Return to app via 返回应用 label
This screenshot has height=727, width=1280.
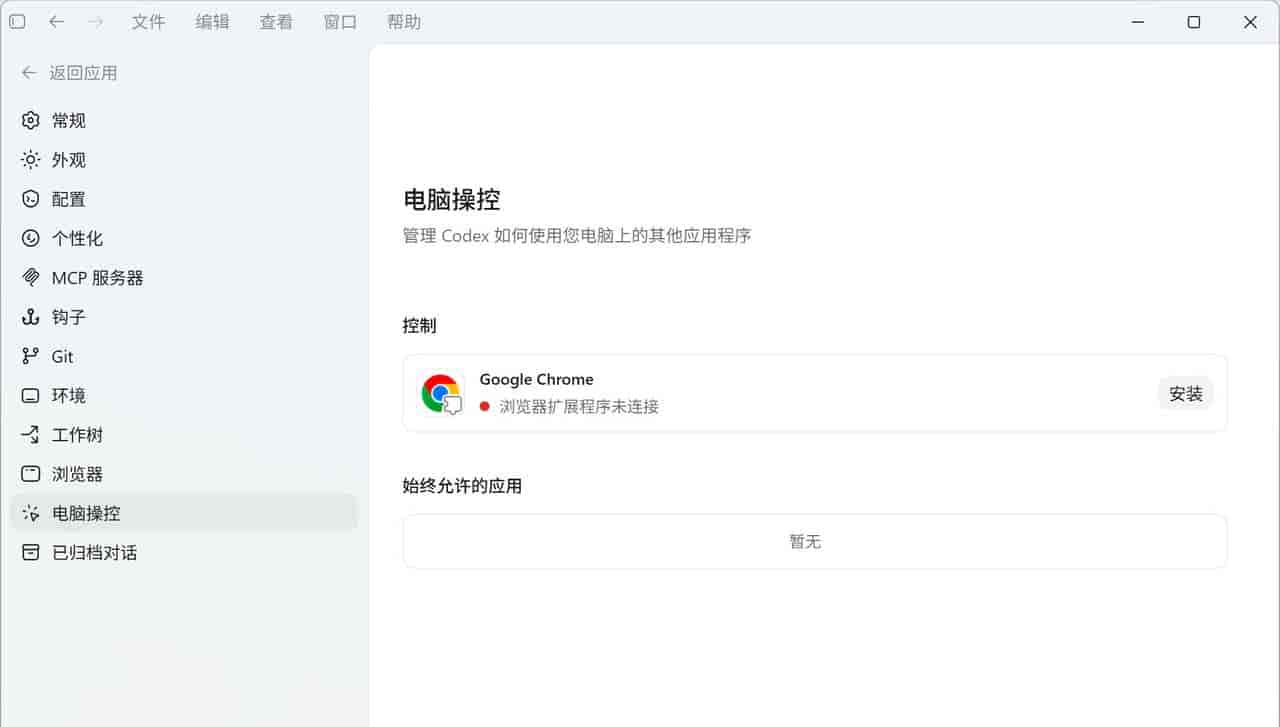click(84, 73)
